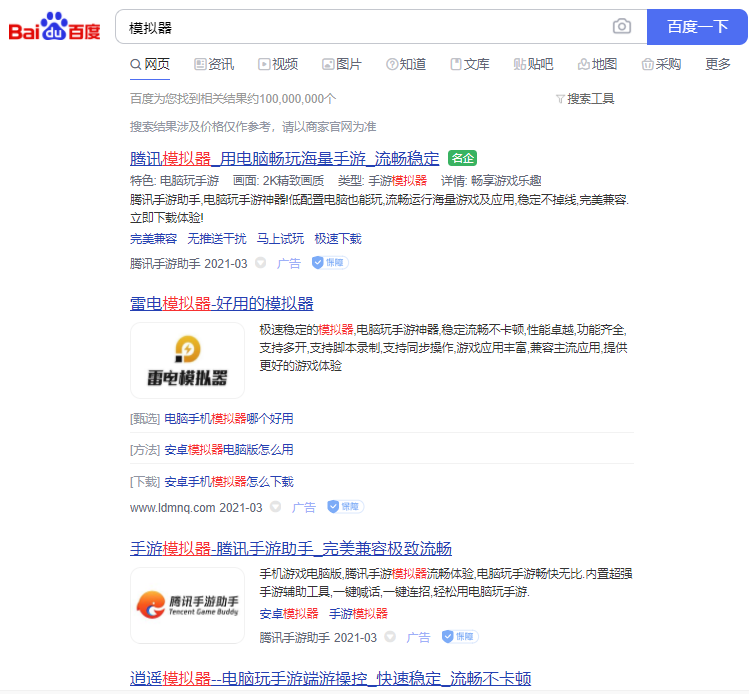Click 广告 label on third result
749x694 pixels.
click(418, 637)
